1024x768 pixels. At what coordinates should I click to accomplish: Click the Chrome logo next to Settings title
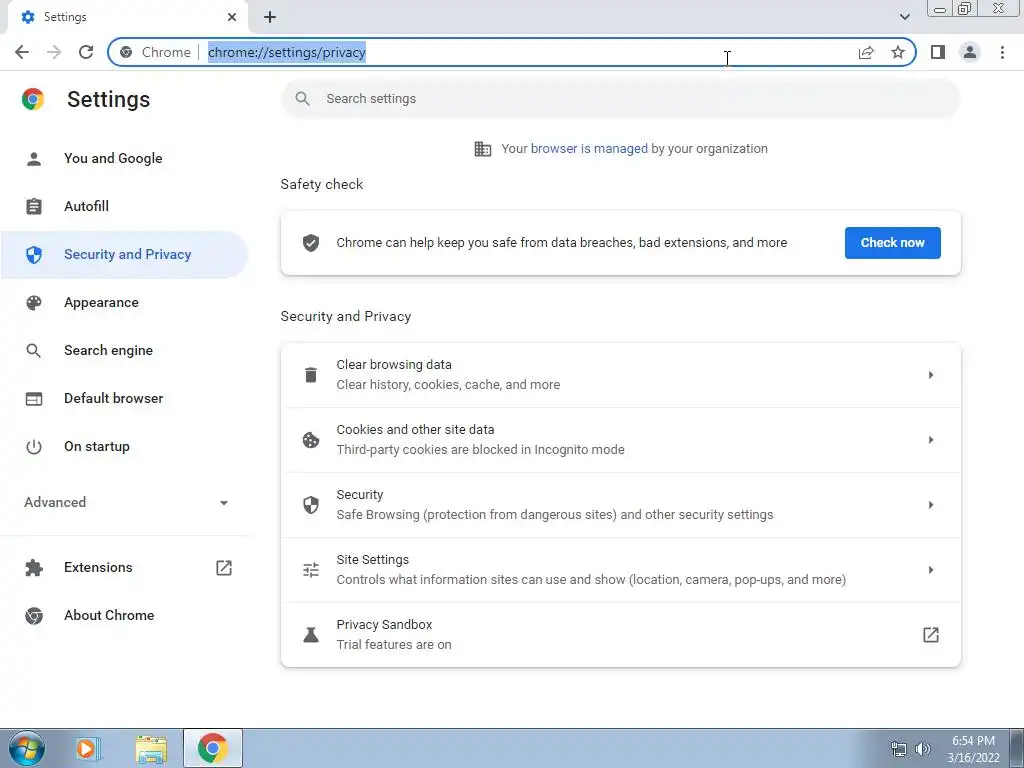[33, 99]
